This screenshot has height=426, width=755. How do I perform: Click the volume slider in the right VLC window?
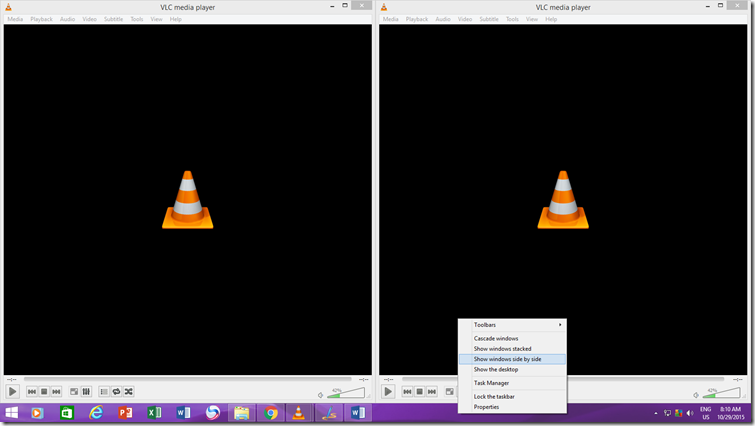pyautogui.click(x=721, y=393)
